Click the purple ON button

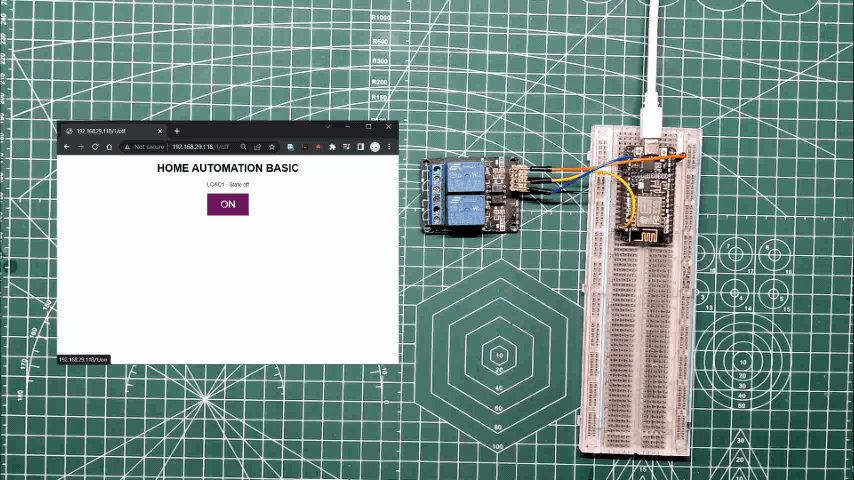[x=228, y=204]
